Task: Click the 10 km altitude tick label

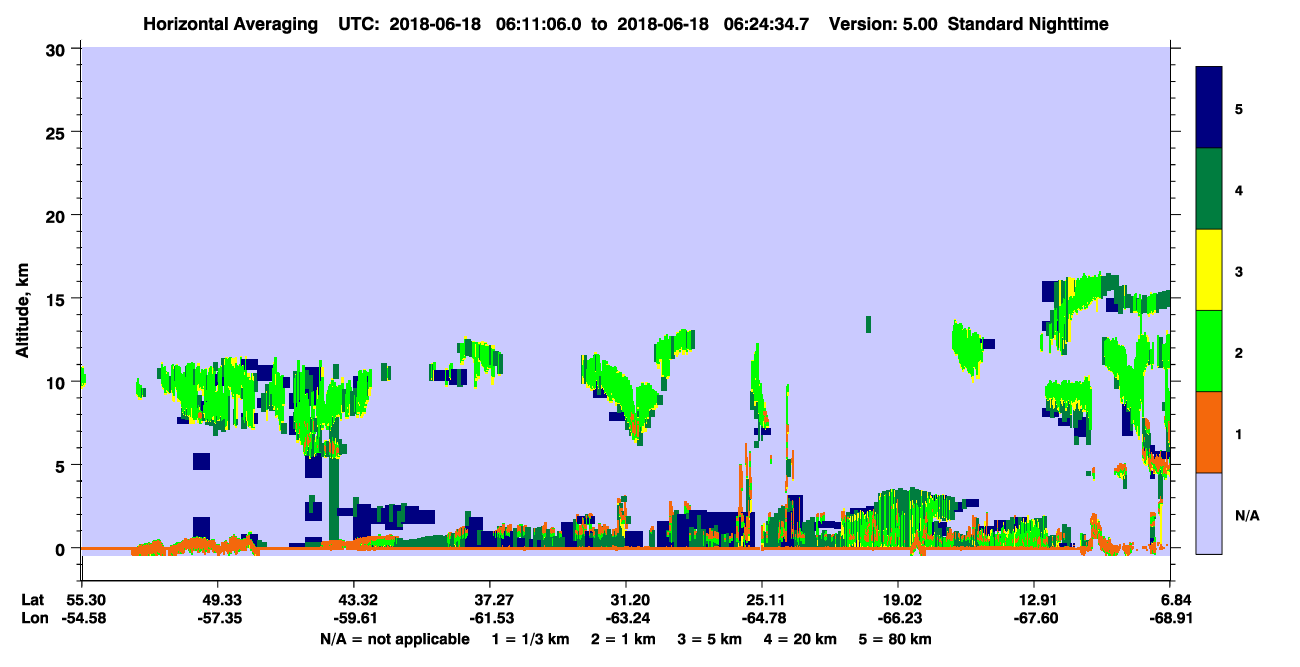Action: pos(58,382)
